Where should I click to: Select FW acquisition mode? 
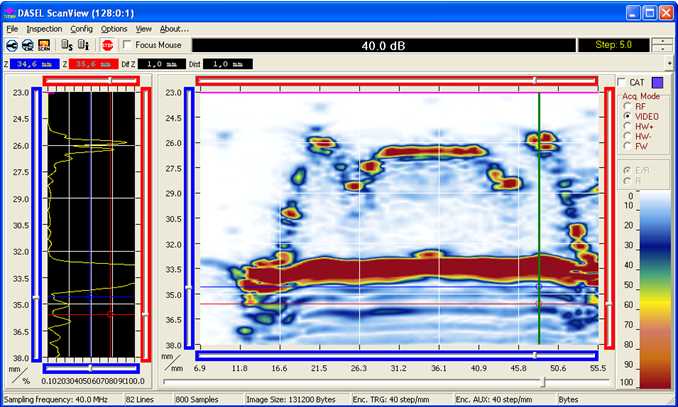[x=627, y=147]
